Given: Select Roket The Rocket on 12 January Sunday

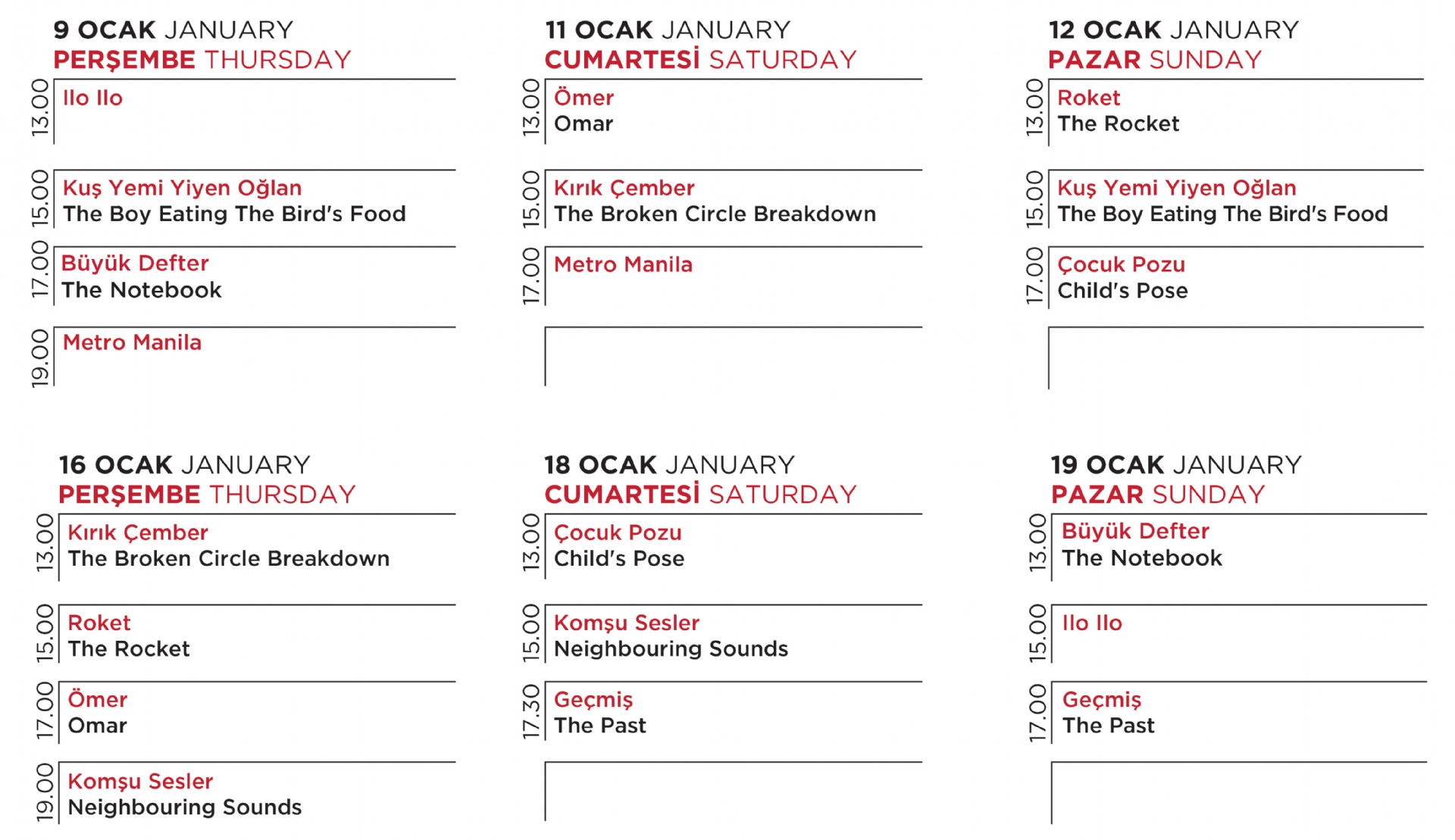Looking at the screenshot, I should click(1118, 111).
